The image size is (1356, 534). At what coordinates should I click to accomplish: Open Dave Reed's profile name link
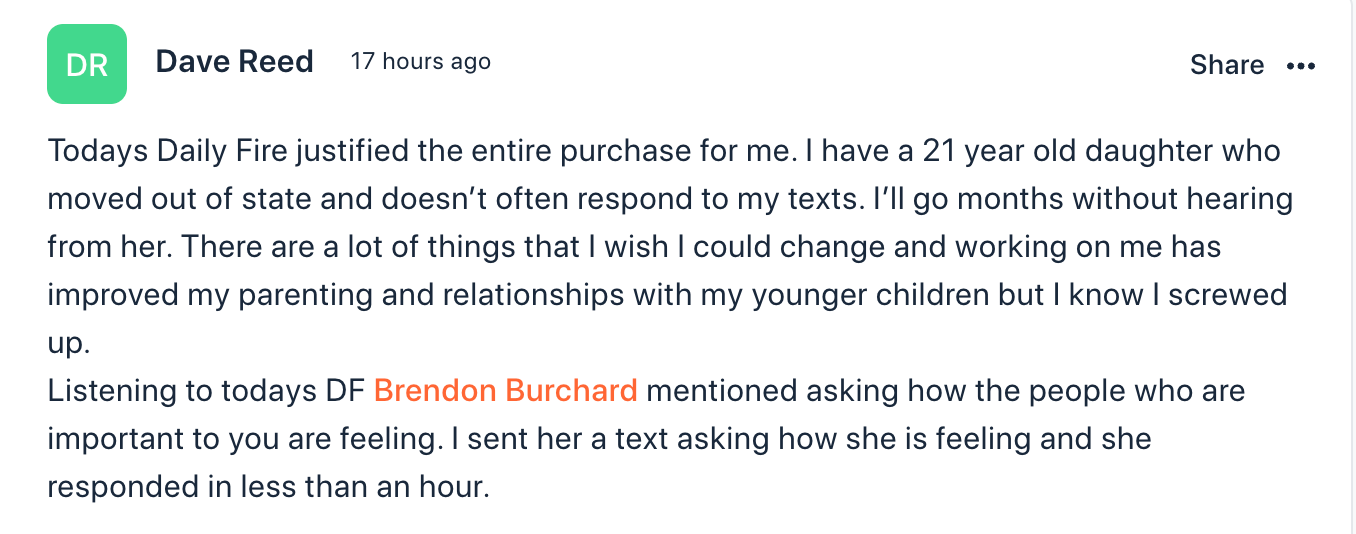(x=235, y=62)
